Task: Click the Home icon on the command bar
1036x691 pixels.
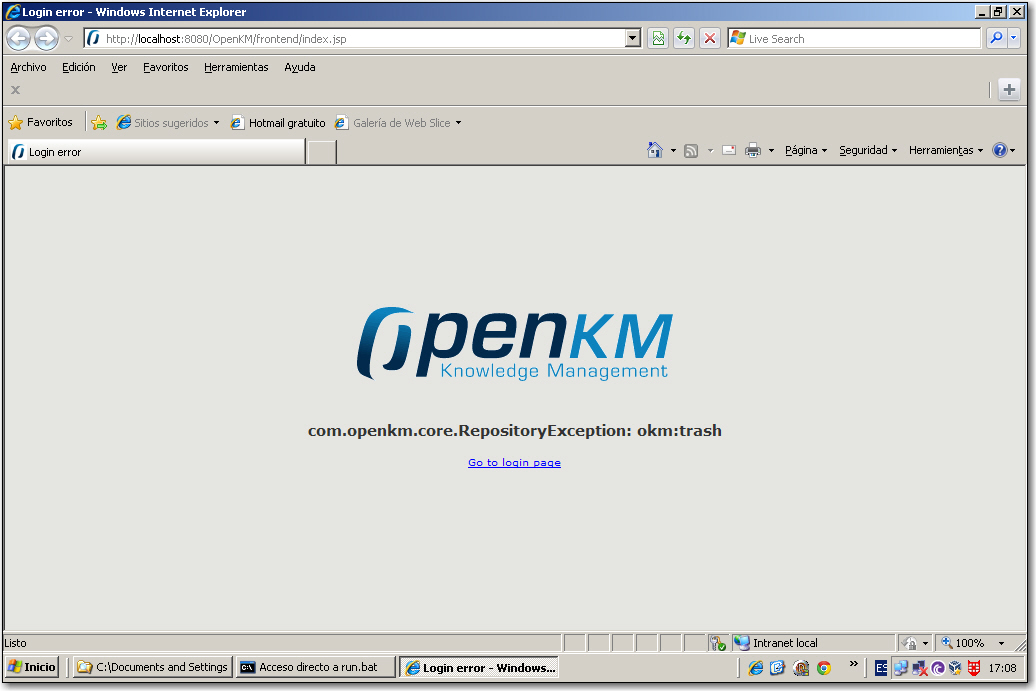Action: 655,150
